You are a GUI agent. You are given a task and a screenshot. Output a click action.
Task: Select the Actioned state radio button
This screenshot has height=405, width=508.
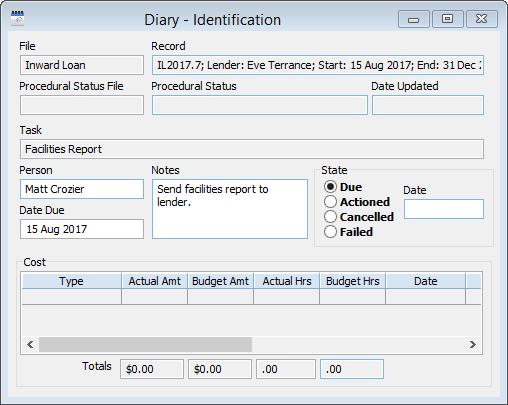click(x=330, y=202)
